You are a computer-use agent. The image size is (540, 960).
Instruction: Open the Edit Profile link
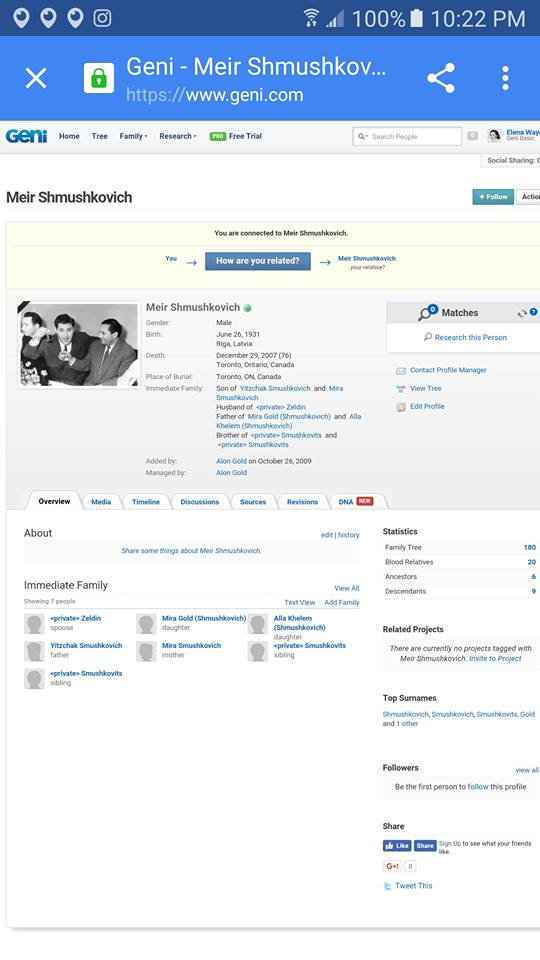pos(427,406)
